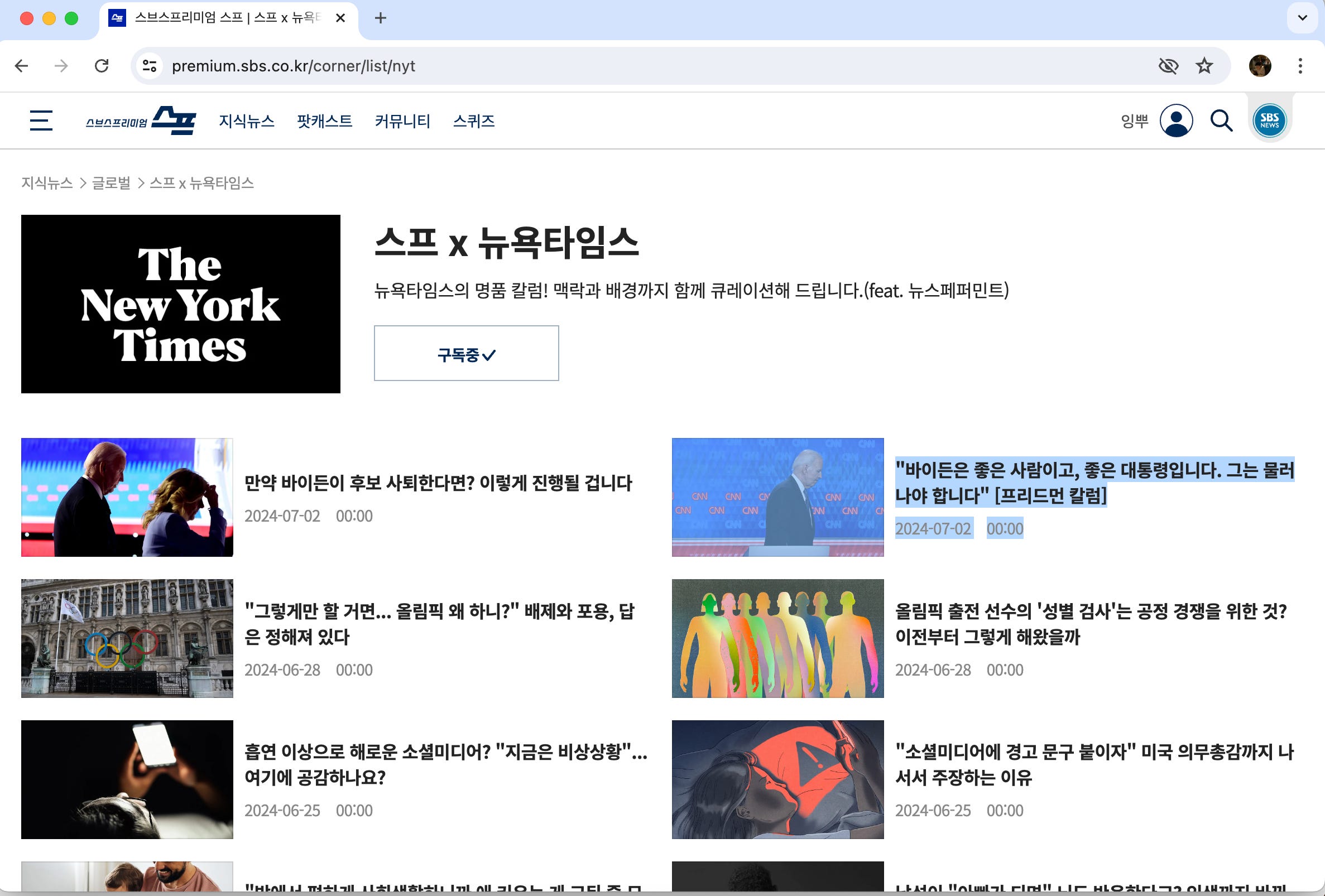Viewport: 1325px width, 896px height.
Task: Open the 팟캐스트 menu
Action: [324, 121]
